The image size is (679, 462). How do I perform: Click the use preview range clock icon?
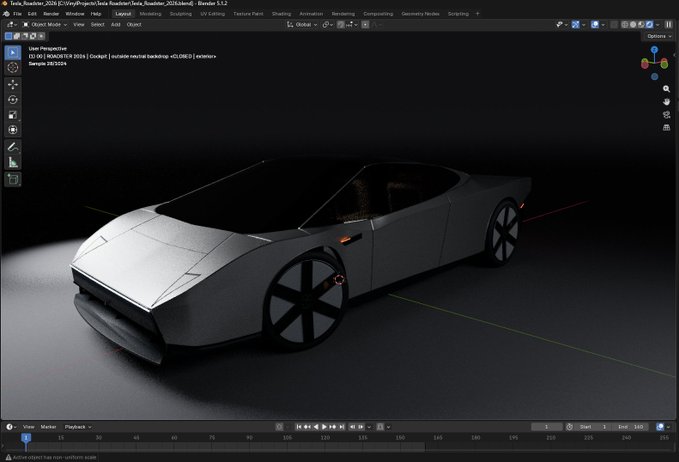[x=569, y=427]
